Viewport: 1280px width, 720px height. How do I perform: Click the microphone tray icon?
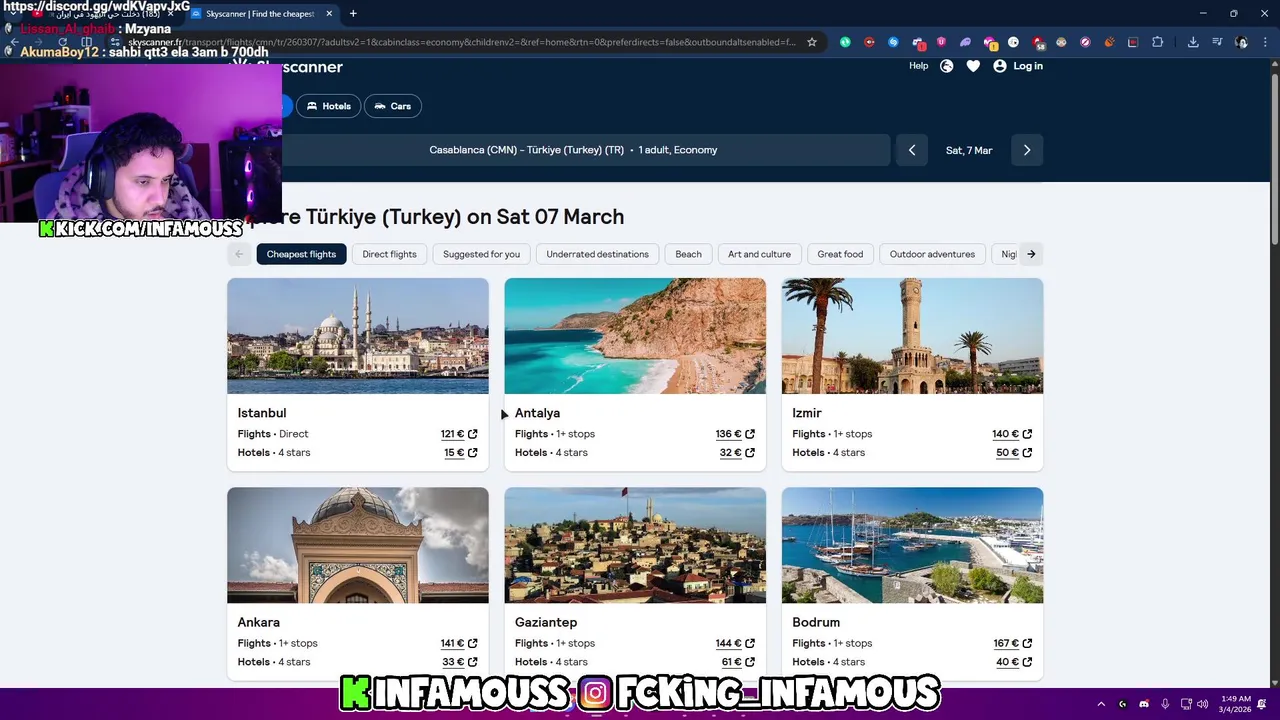1165,704
